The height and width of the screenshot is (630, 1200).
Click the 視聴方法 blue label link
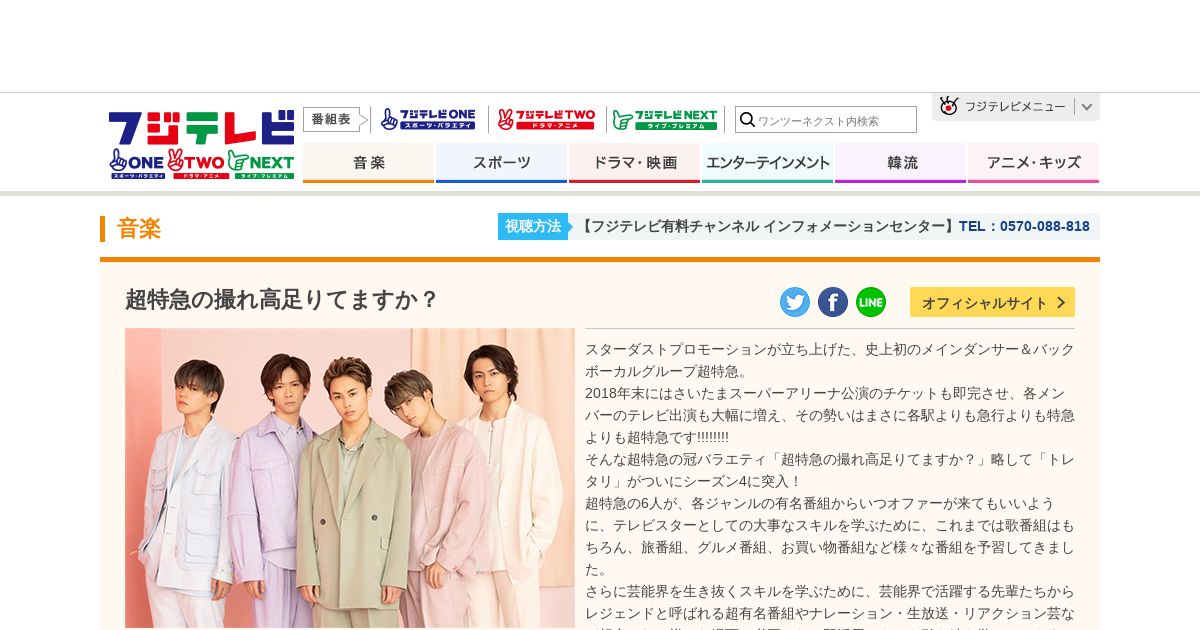click(x=533, y=226)
